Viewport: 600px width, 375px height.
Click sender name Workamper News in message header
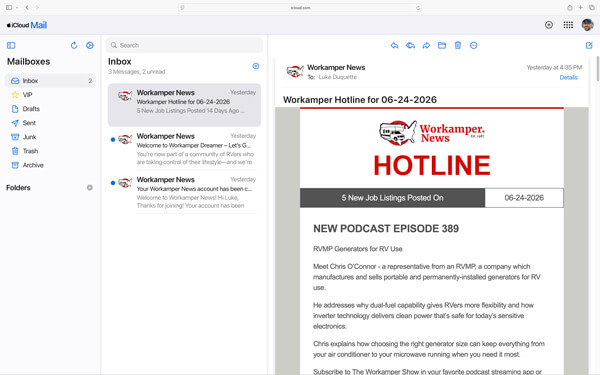click(336, 67)
